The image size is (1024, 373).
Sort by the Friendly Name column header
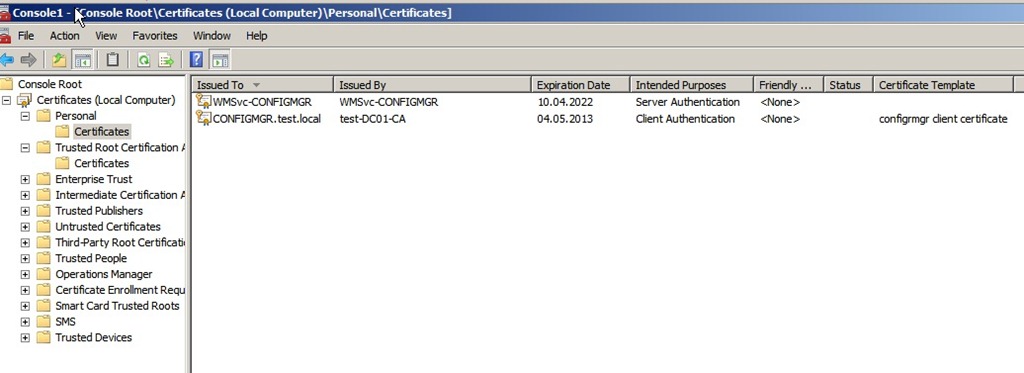tap(788, 85)
